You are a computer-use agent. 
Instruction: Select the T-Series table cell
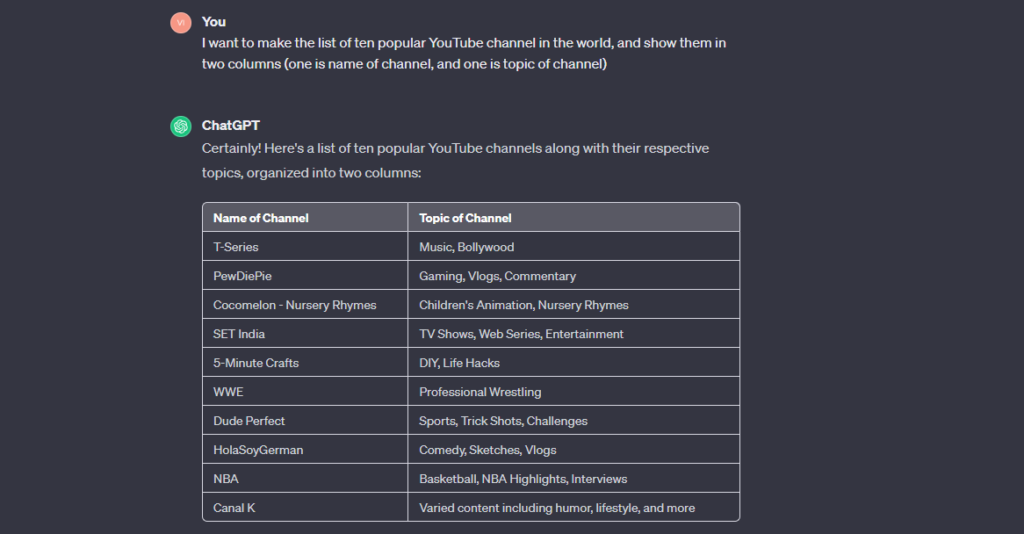click(x=236, y=247)
